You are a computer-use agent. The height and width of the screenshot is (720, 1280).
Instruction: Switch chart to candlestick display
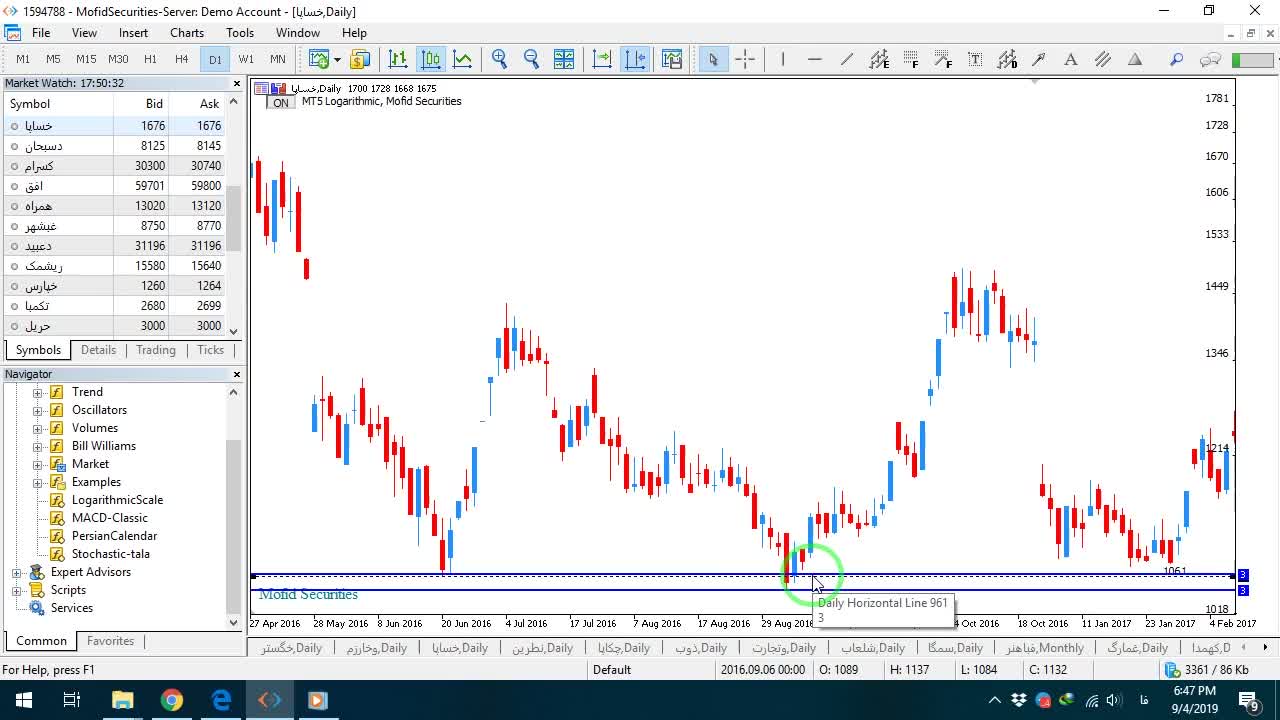pyautogui.click(x=431, y=59)
